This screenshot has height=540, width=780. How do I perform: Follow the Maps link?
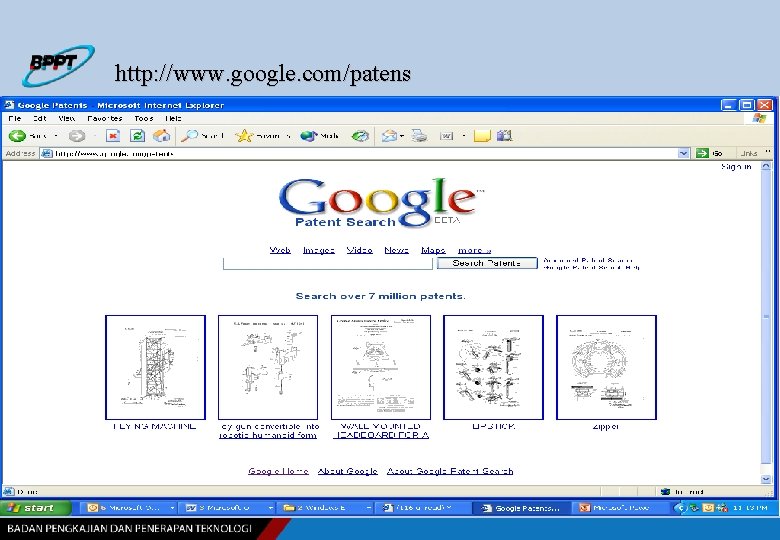pyautogui.click(x=433, y=250)
